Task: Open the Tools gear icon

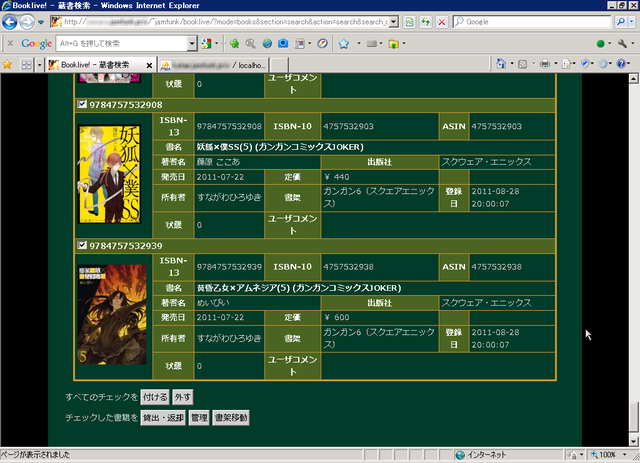Action: (x=603, y=64)
